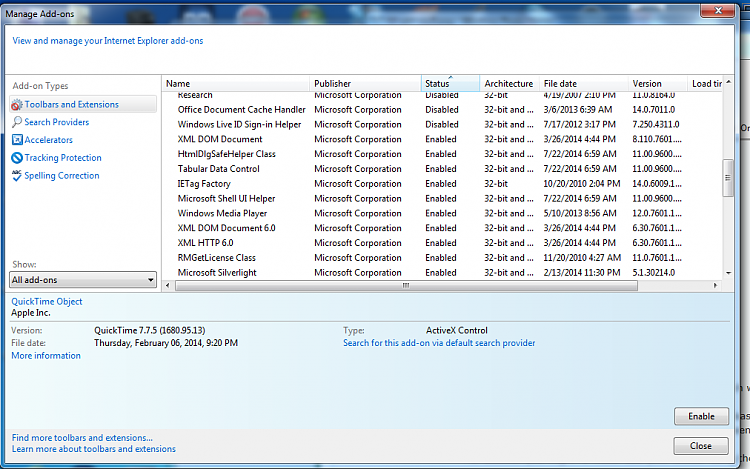Select Windows Live ID Sign-in Helper row

pos(442,124)
